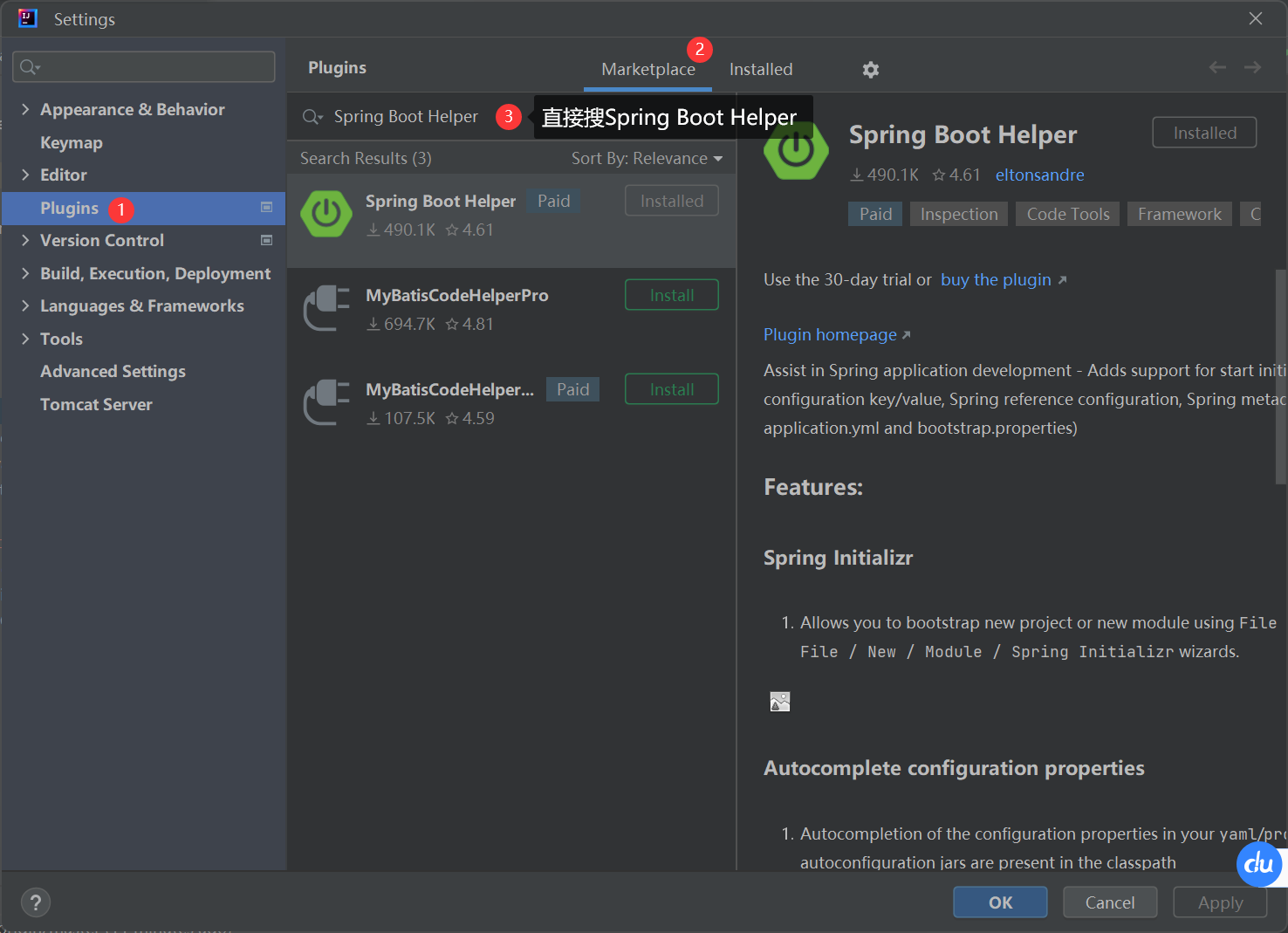Image resolution: width=1288 pixels, height=933 pixels.
Task: Click Paid tag in plugin details
Action: click(875, 214)
